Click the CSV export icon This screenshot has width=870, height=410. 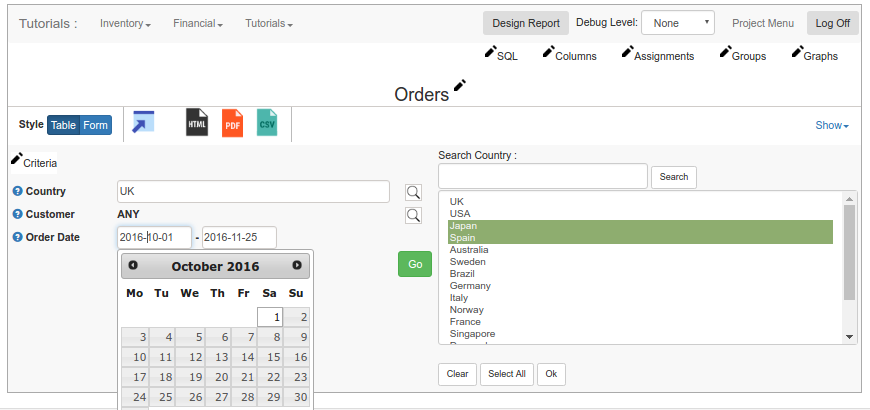tap(267, 123)
